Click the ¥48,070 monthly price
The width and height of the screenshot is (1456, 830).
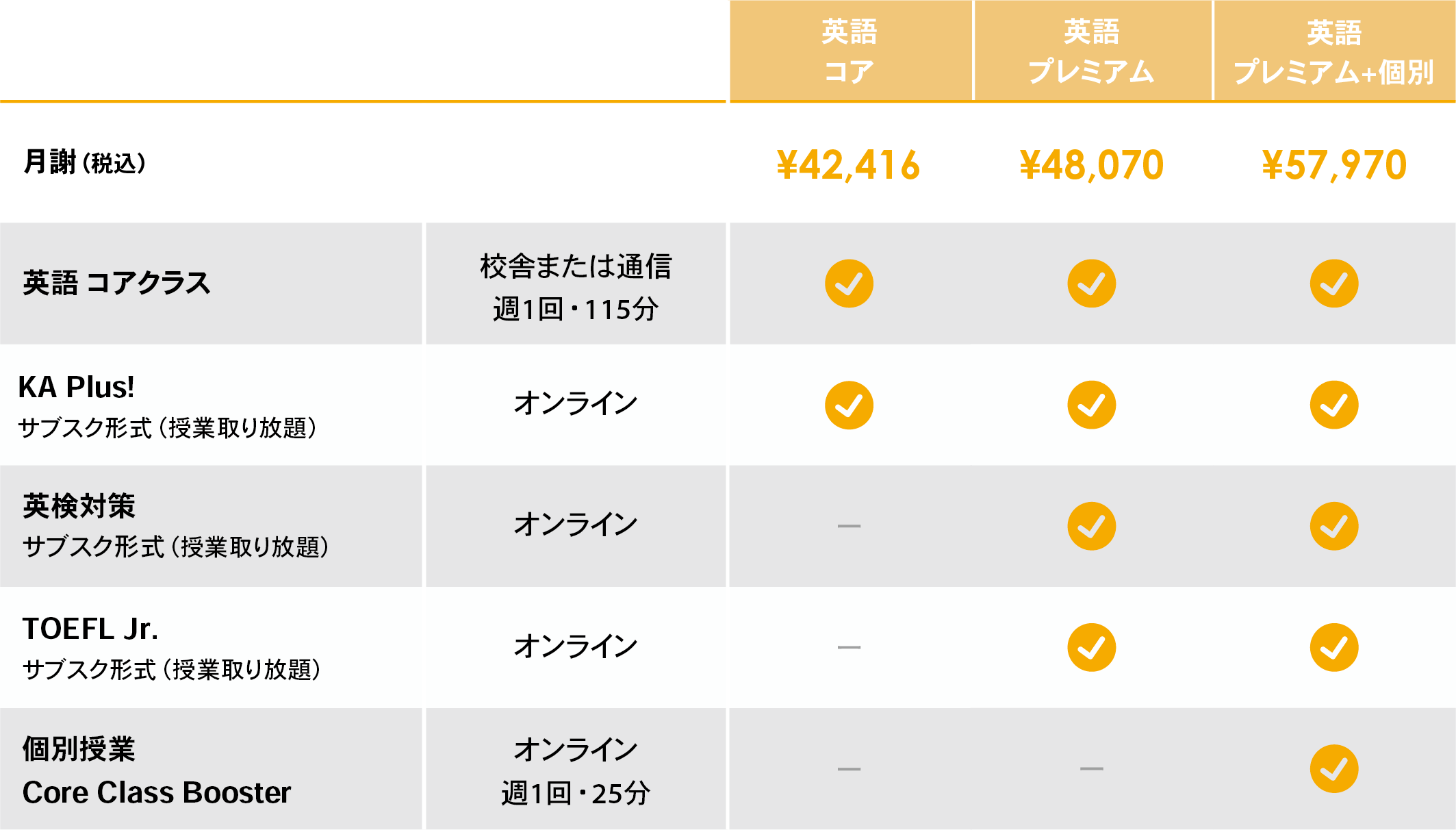1092,165
